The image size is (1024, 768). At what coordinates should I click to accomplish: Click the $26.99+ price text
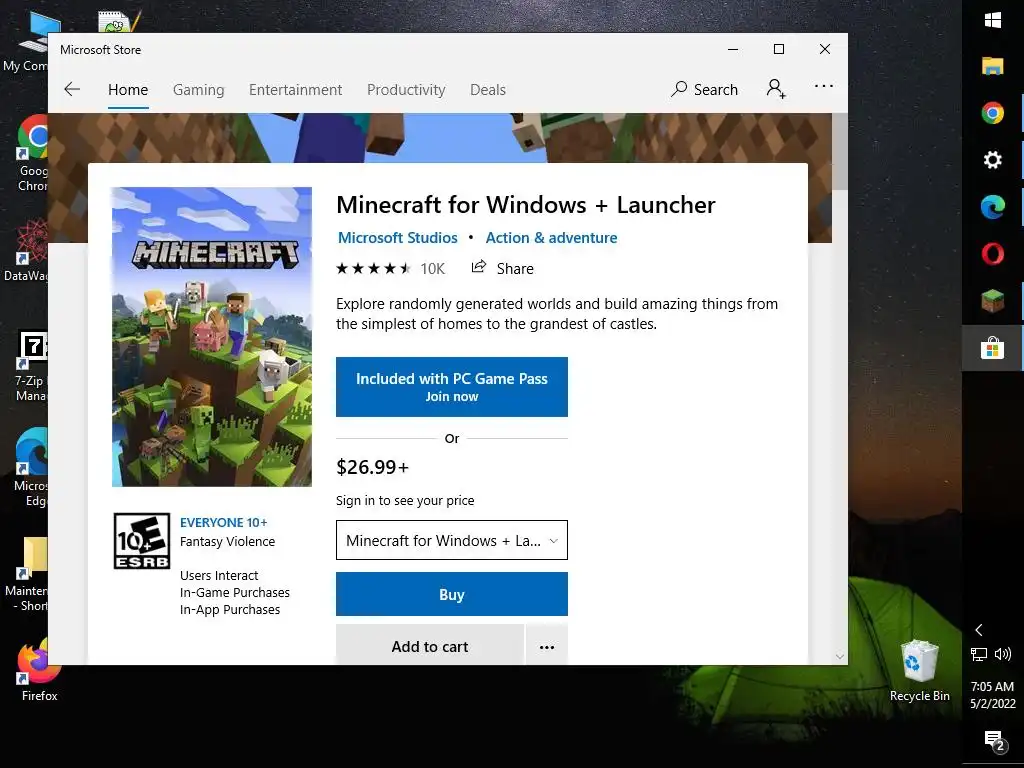tap(372, 467)
